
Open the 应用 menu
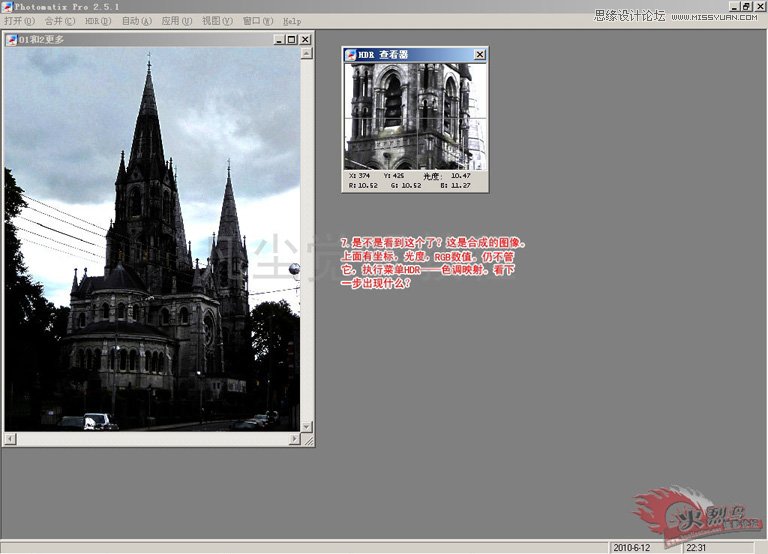click(x=177, y=21)
